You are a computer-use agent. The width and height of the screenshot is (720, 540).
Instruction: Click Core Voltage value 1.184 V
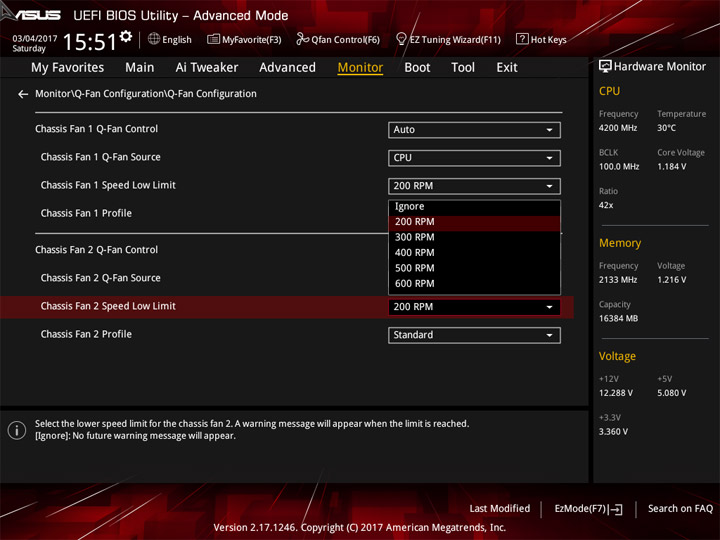[x=672, y=167]
